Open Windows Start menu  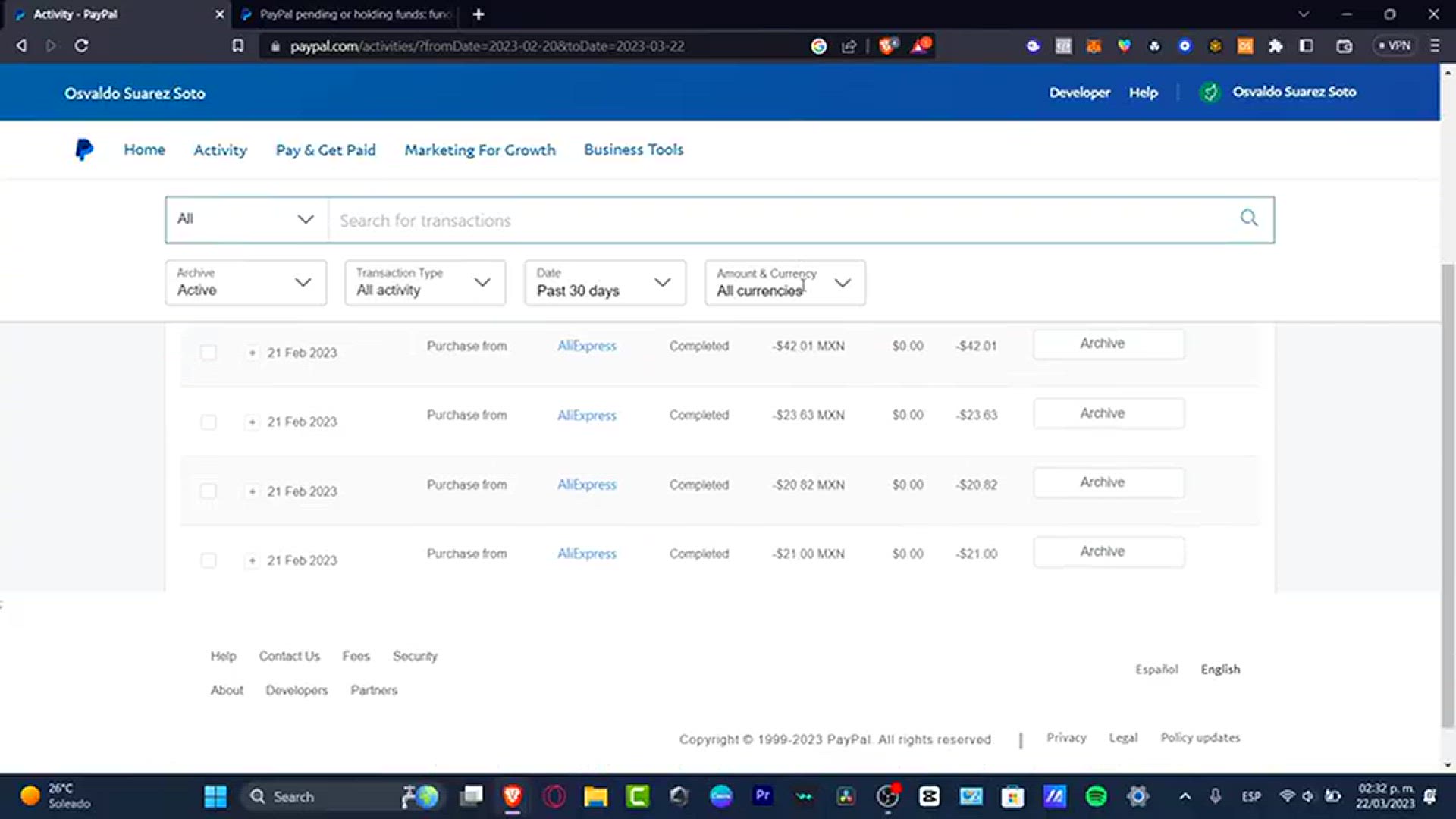(x=215, y=796)
